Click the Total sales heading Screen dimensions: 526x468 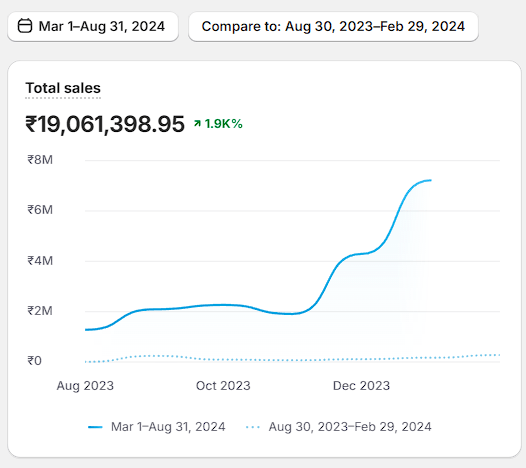coord(63,88)
